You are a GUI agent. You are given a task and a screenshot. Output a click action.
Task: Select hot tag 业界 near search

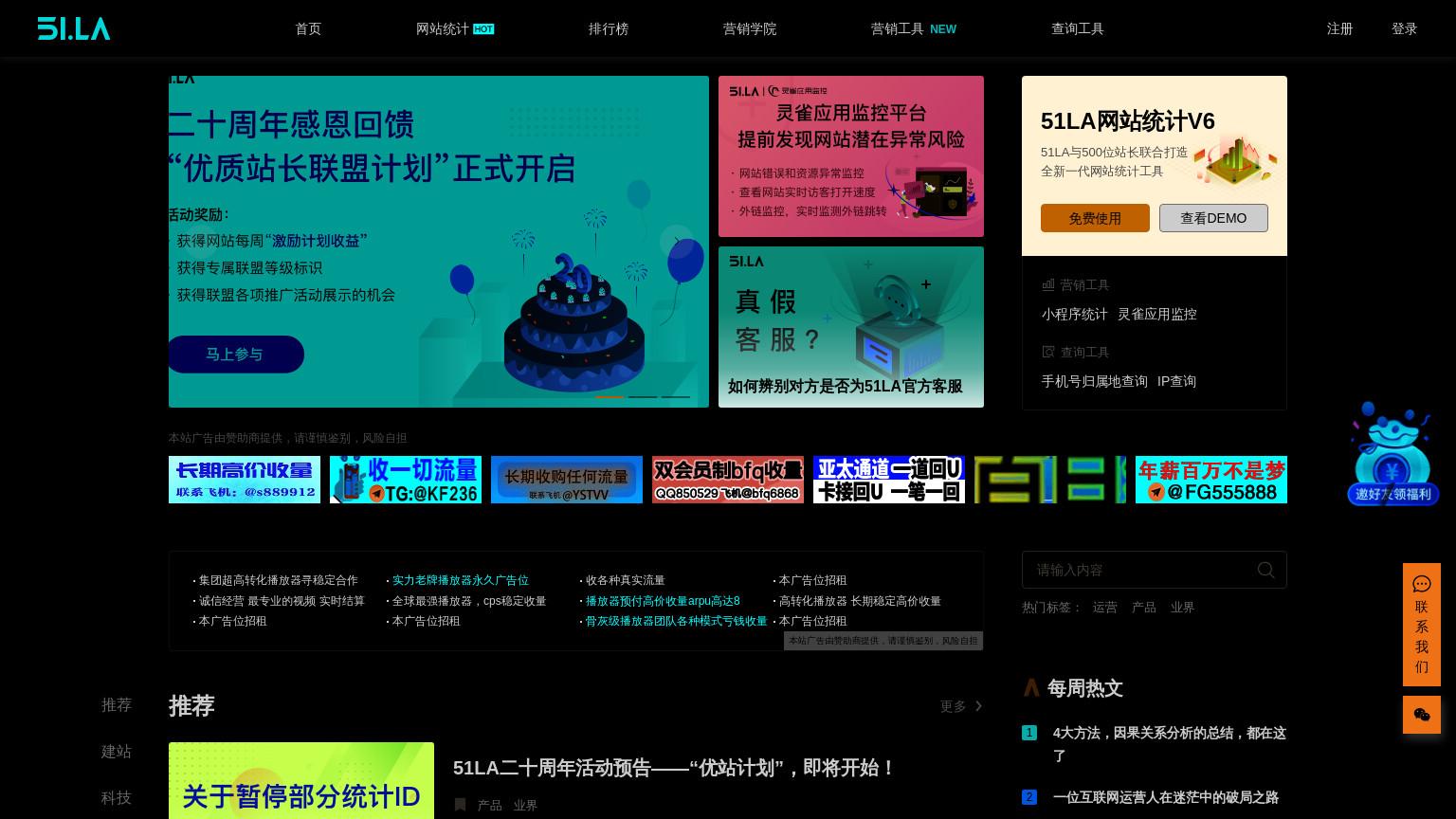[1182, 607]
